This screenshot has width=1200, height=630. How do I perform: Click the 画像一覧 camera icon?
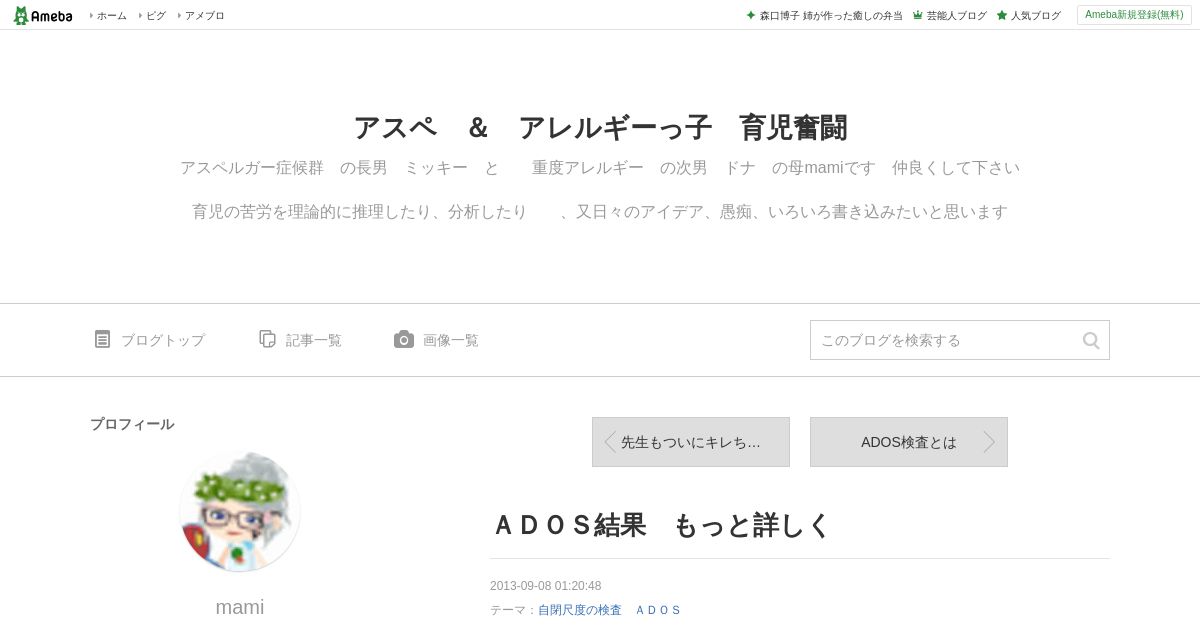pyautogui.click(x=403, y=339)
